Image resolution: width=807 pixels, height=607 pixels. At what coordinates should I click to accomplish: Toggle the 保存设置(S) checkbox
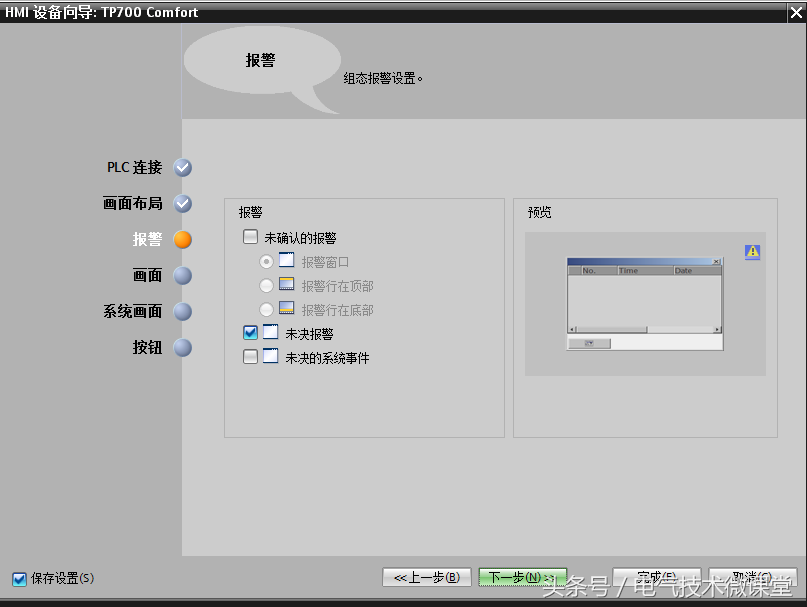(x=20, y=579)
